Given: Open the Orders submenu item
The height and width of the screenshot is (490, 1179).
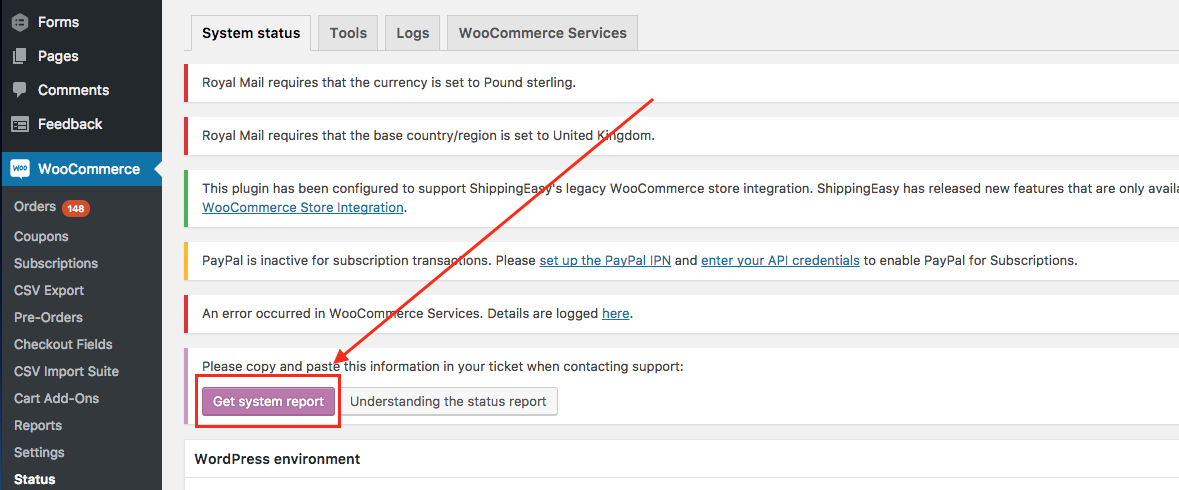Looking at the screenshot, I should coord(35,207).
